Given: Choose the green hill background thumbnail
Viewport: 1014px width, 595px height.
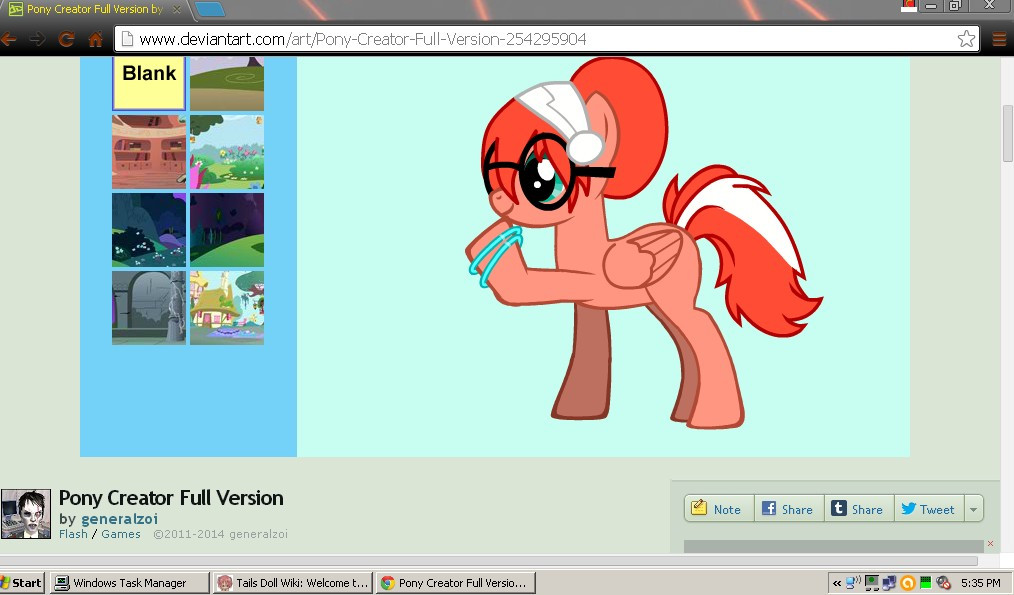Looking at the screenshot, I should (x=227, y=83).
